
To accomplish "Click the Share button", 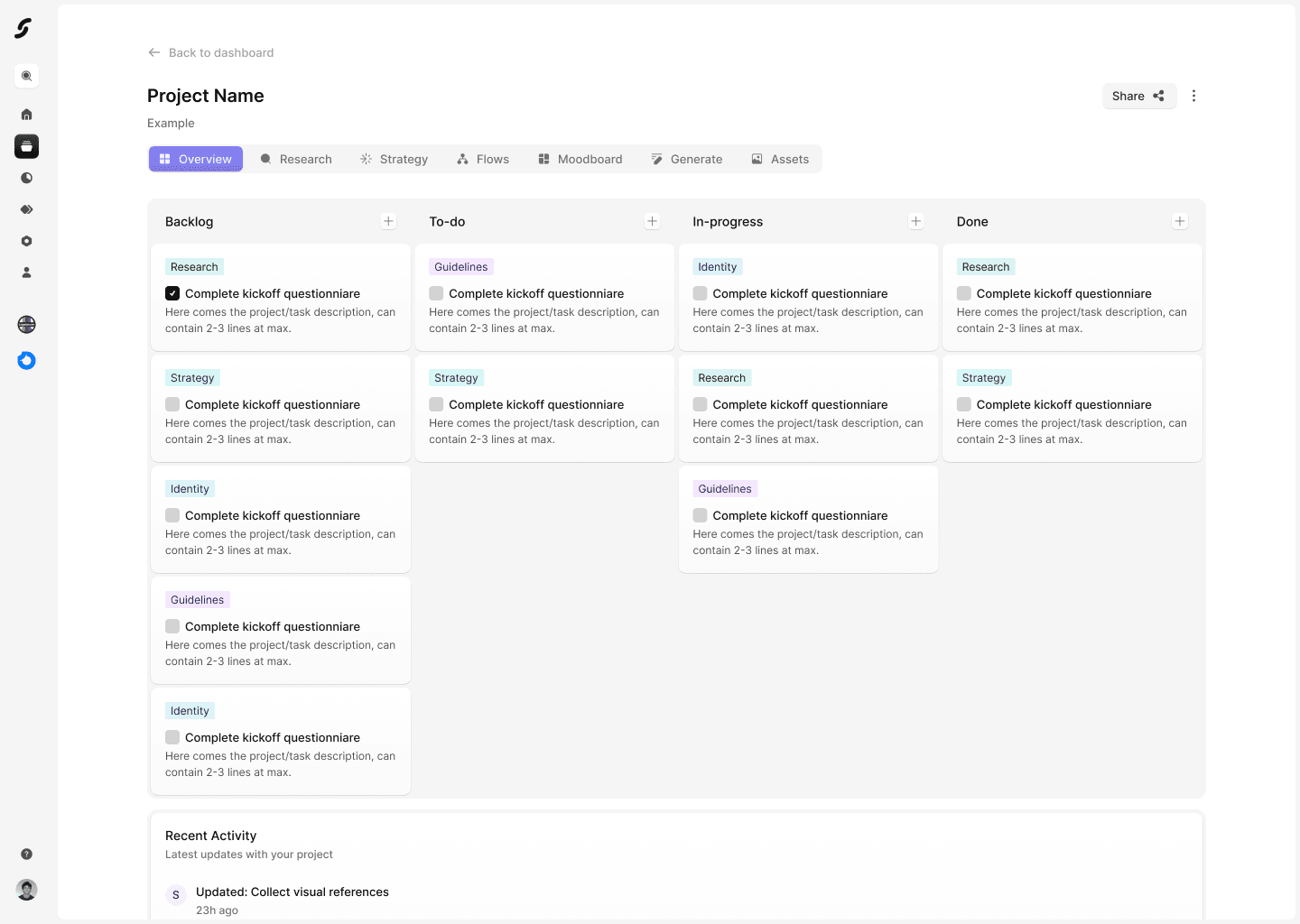I will pyautogui.click(x=1139, y=96).
